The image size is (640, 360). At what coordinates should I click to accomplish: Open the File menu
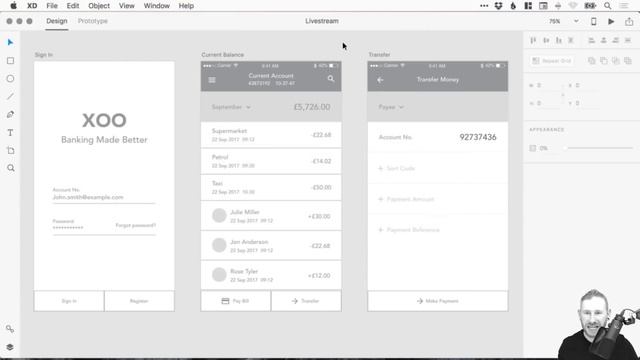[x=52, y=6]
